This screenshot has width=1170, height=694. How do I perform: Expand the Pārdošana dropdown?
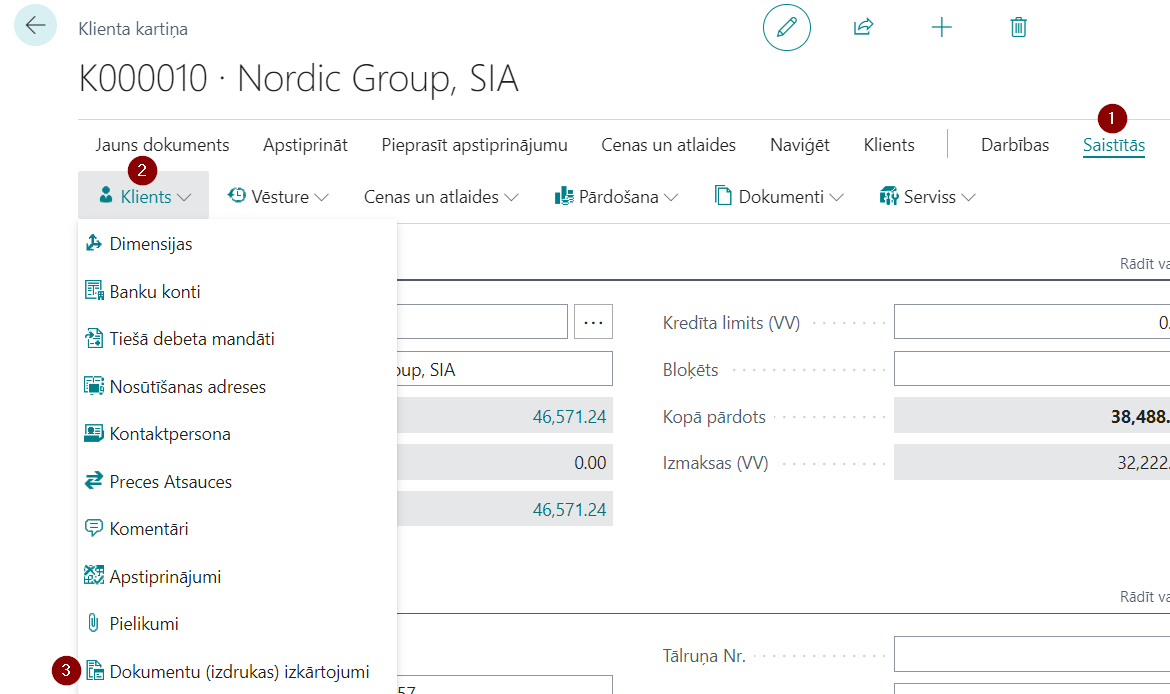tap(616, 197)
